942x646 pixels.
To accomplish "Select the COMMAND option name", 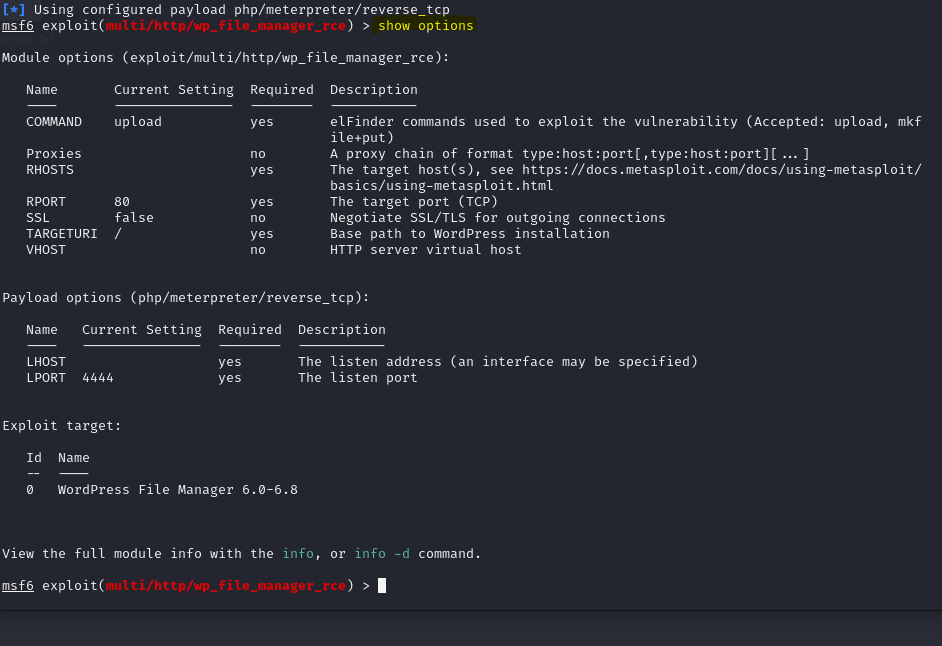I will pos(54,121).
